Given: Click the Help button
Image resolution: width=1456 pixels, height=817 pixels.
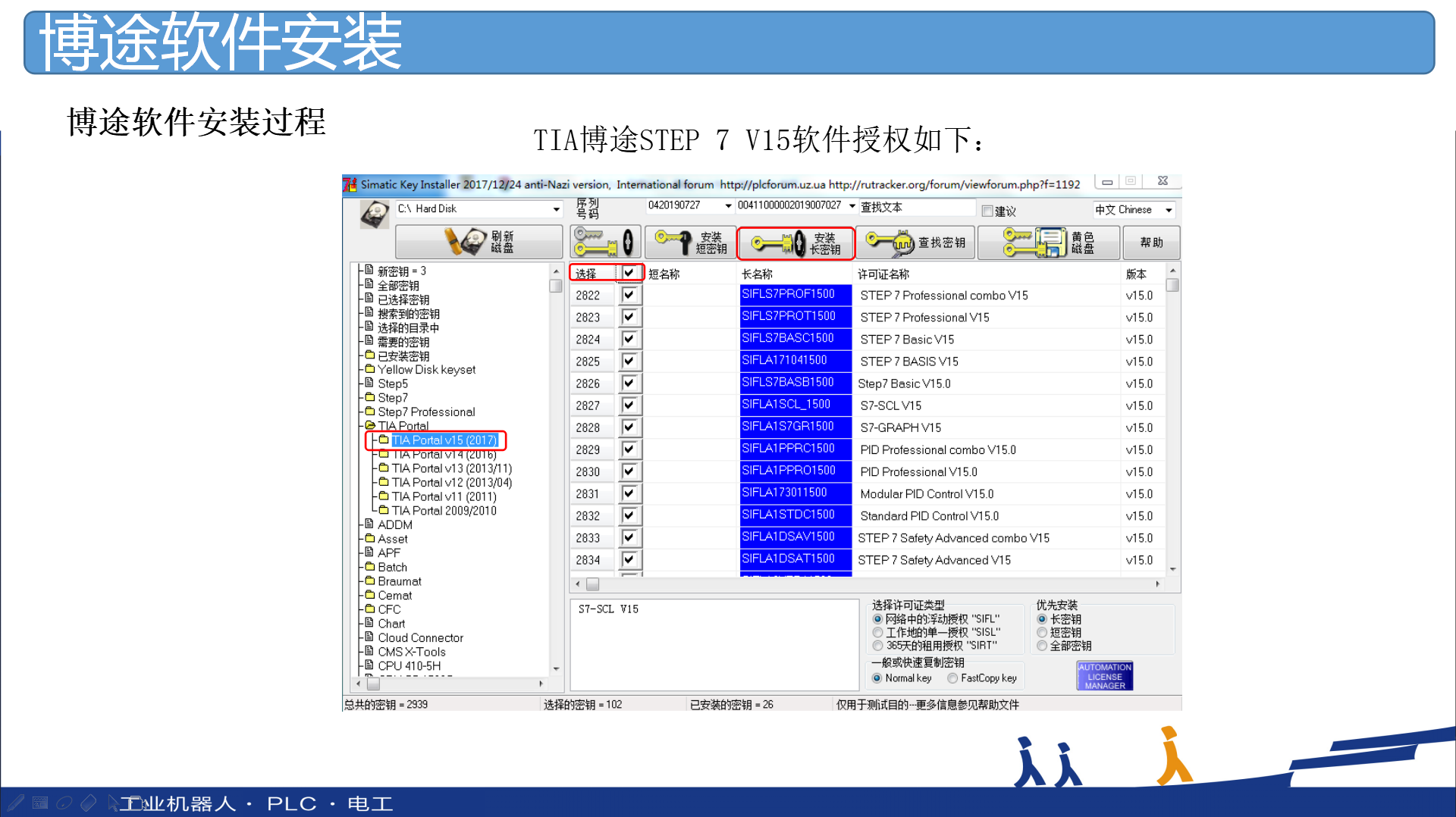Looking at the screenshot, I should coord(1150,243).
